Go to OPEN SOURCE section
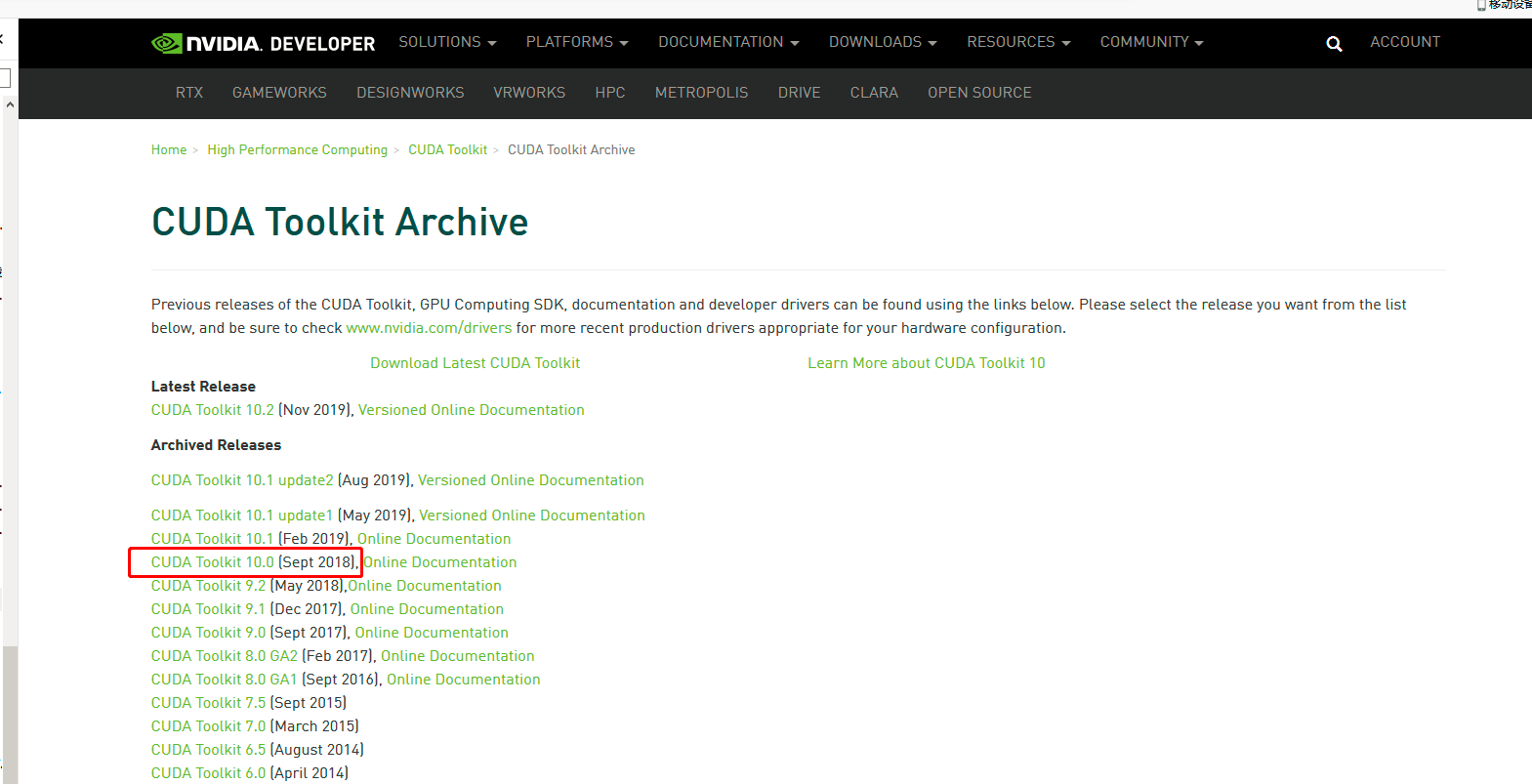The width and height of the screenshot is (1532, 784). coord(979,93)
